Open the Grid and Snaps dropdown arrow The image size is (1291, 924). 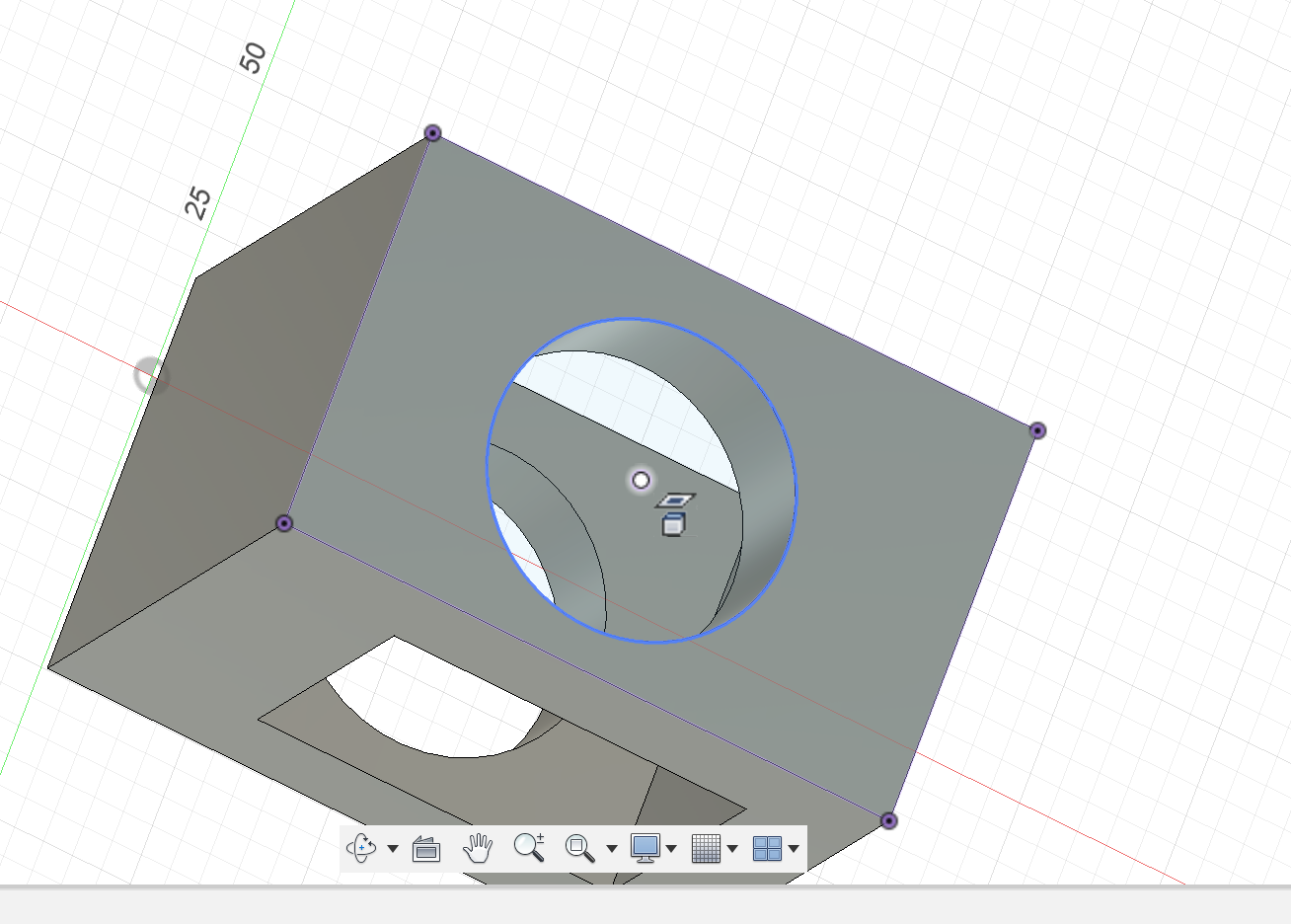731,847
